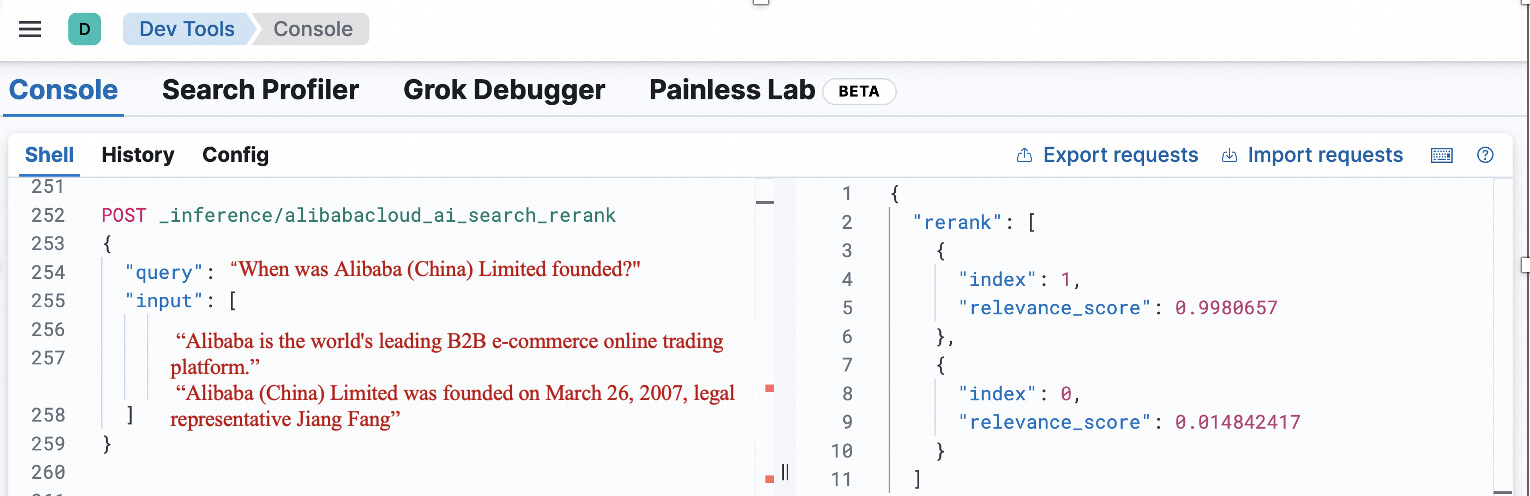The width and height of the screenshot is (1530, 496).
Task: Click output line number 6
Action: tap(847, 336)
